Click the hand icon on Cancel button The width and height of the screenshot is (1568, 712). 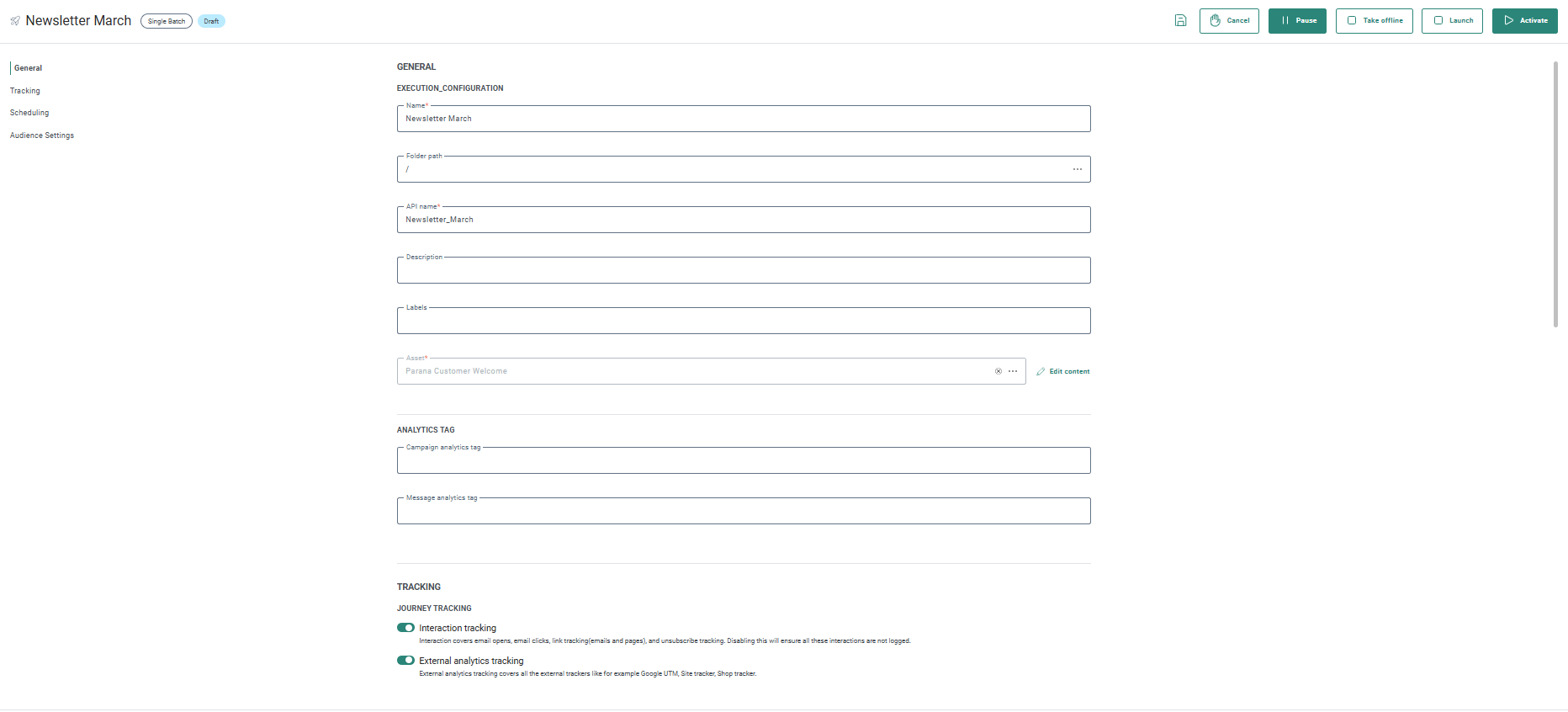pos(1215,21)
